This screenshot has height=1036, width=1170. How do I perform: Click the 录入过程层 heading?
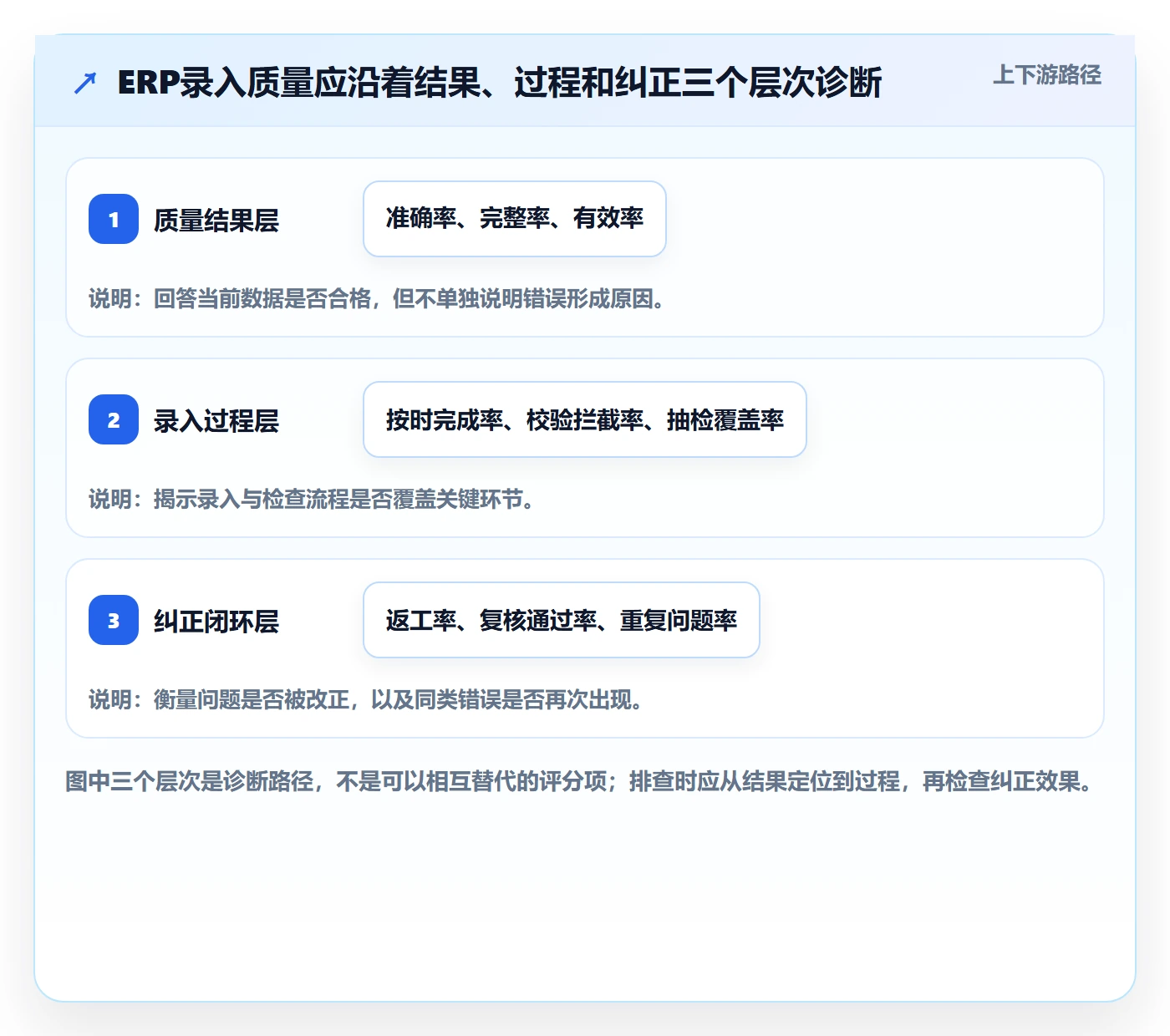[216, 421]
